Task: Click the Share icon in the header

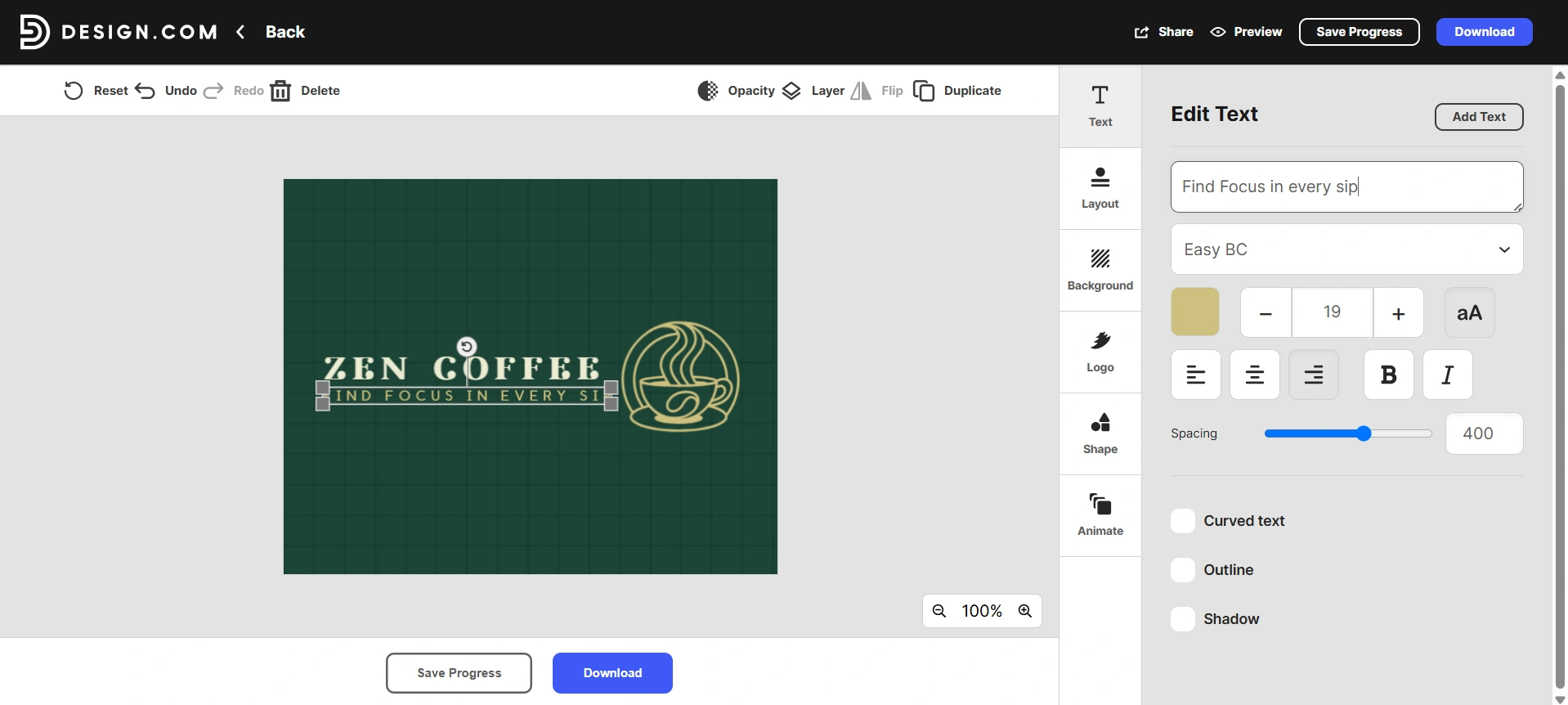Action: coord(1141,32)
